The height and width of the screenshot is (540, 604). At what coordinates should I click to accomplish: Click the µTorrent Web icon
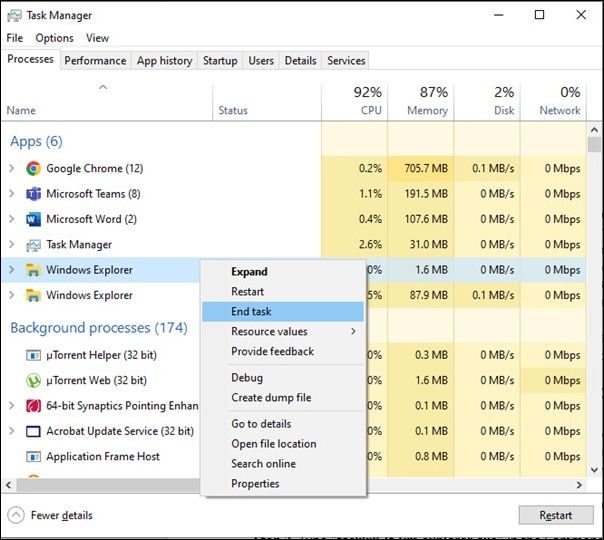33,381
